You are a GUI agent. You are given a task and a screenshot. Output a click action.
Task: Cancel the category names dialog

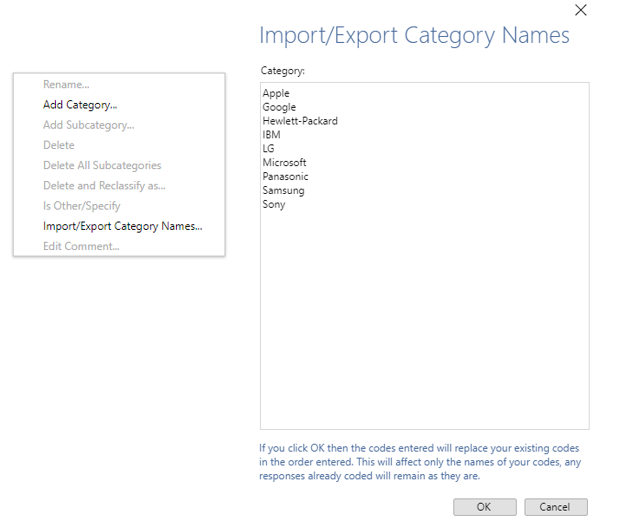coord(556,507)
